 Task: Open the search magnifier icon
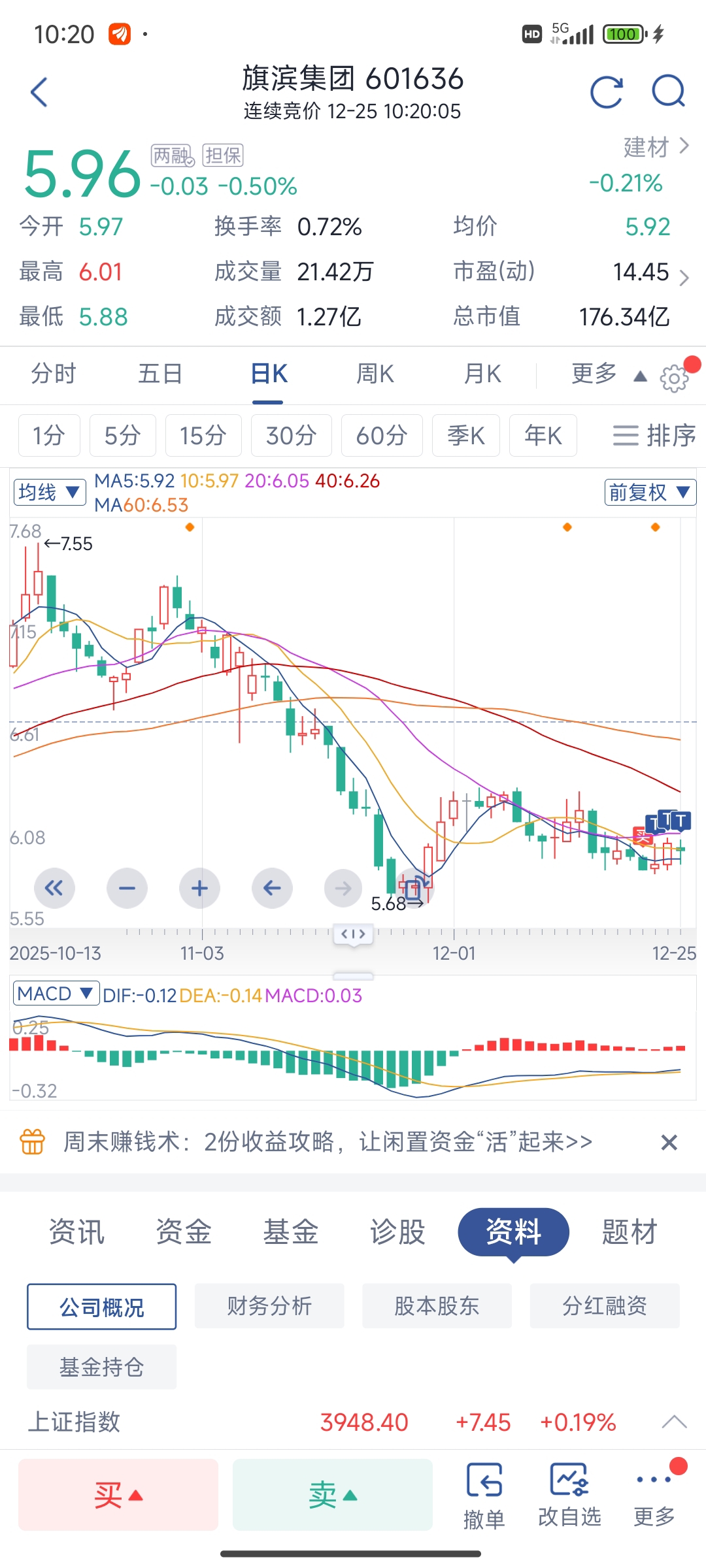tap(668, 92)
